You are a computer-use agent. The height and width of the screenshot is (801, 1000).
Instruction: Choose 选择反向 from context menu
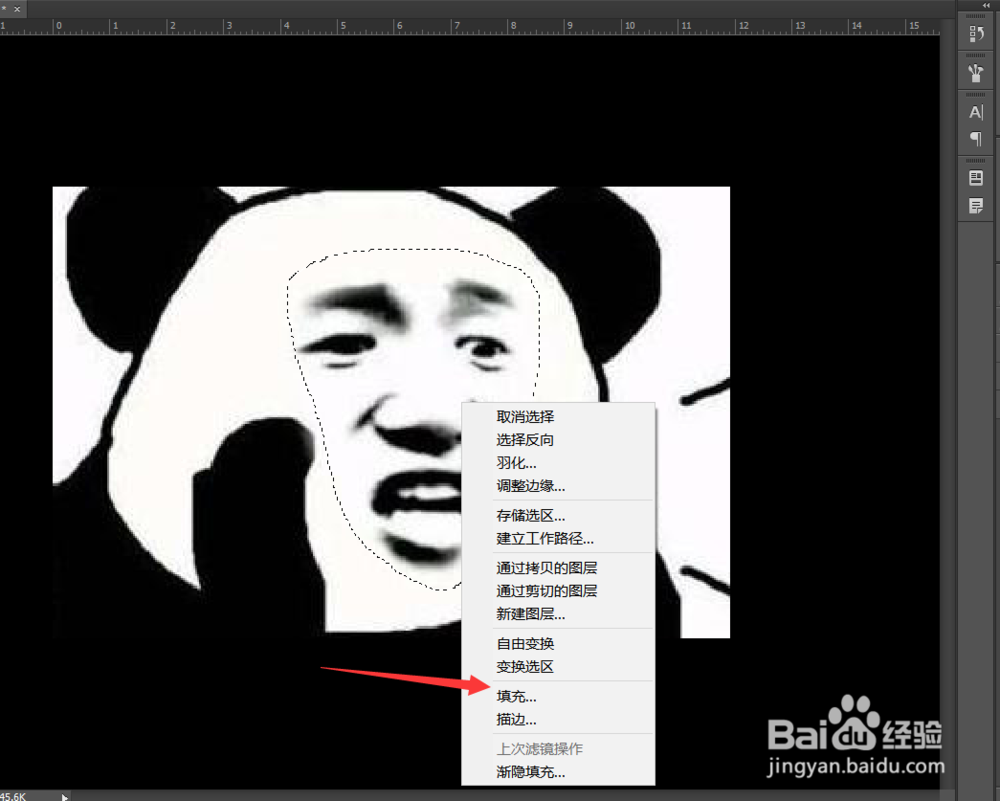[x=558, y=439]
